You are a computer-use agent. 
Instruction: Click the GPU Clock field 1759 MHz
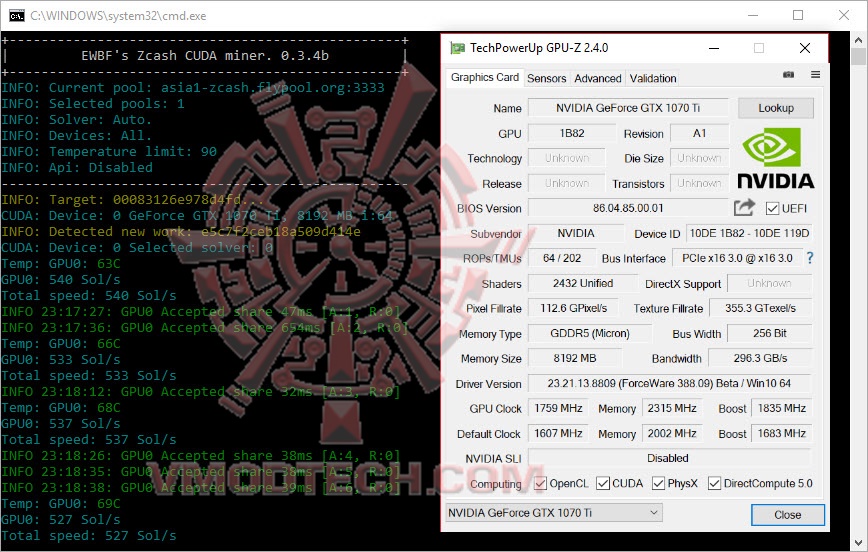[558, 408]
